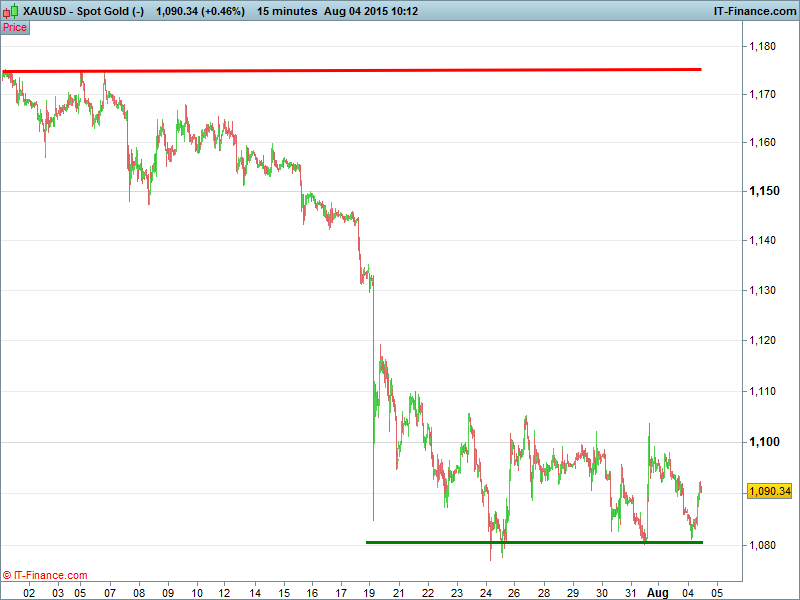Click the yellow 1,090.34 current price tag
Screen dimensions: 800x600
(769, 491)
